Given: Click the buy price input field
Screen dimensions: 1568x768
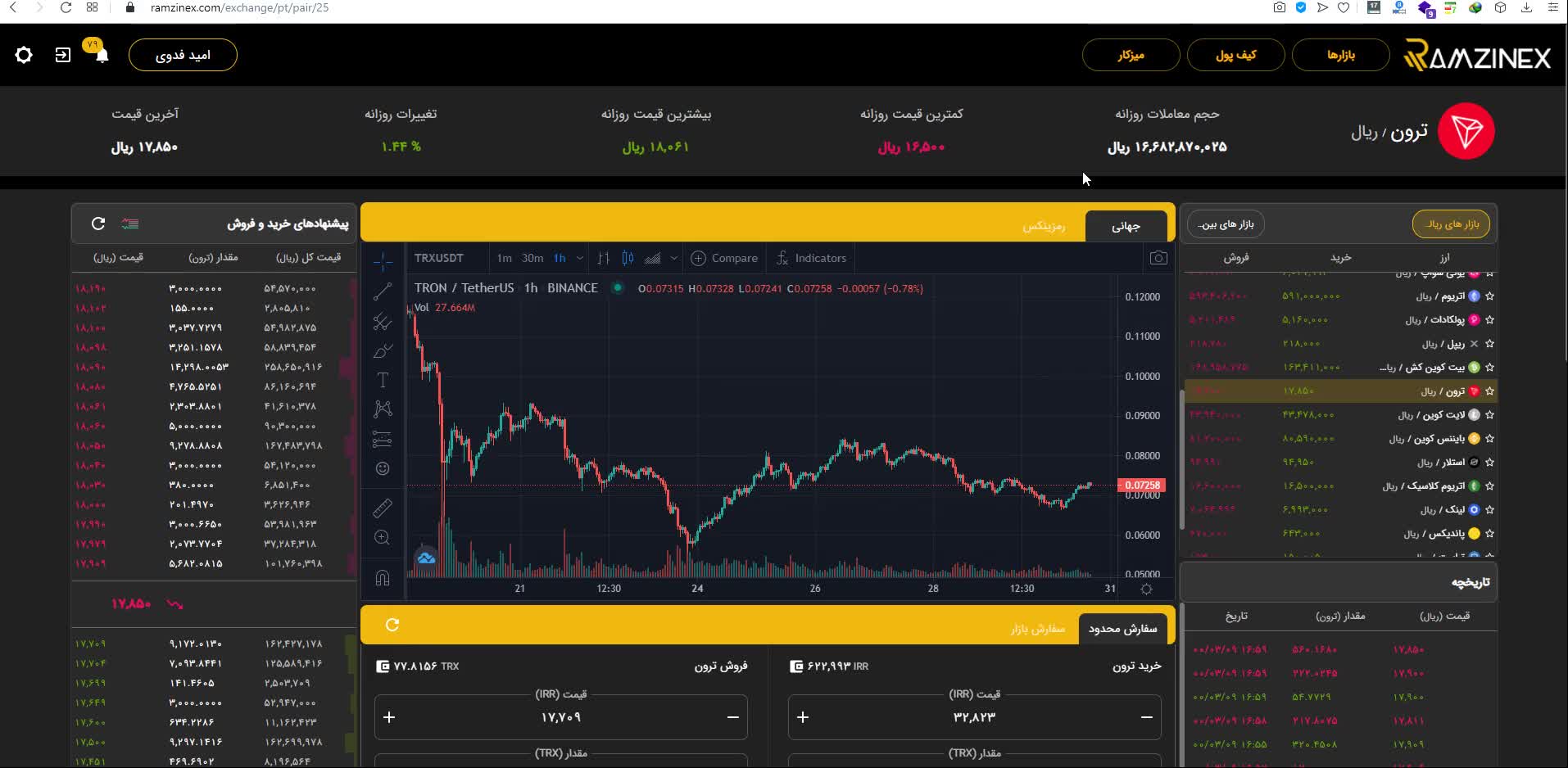Looking at the screenshot, I should coord(974,717).
